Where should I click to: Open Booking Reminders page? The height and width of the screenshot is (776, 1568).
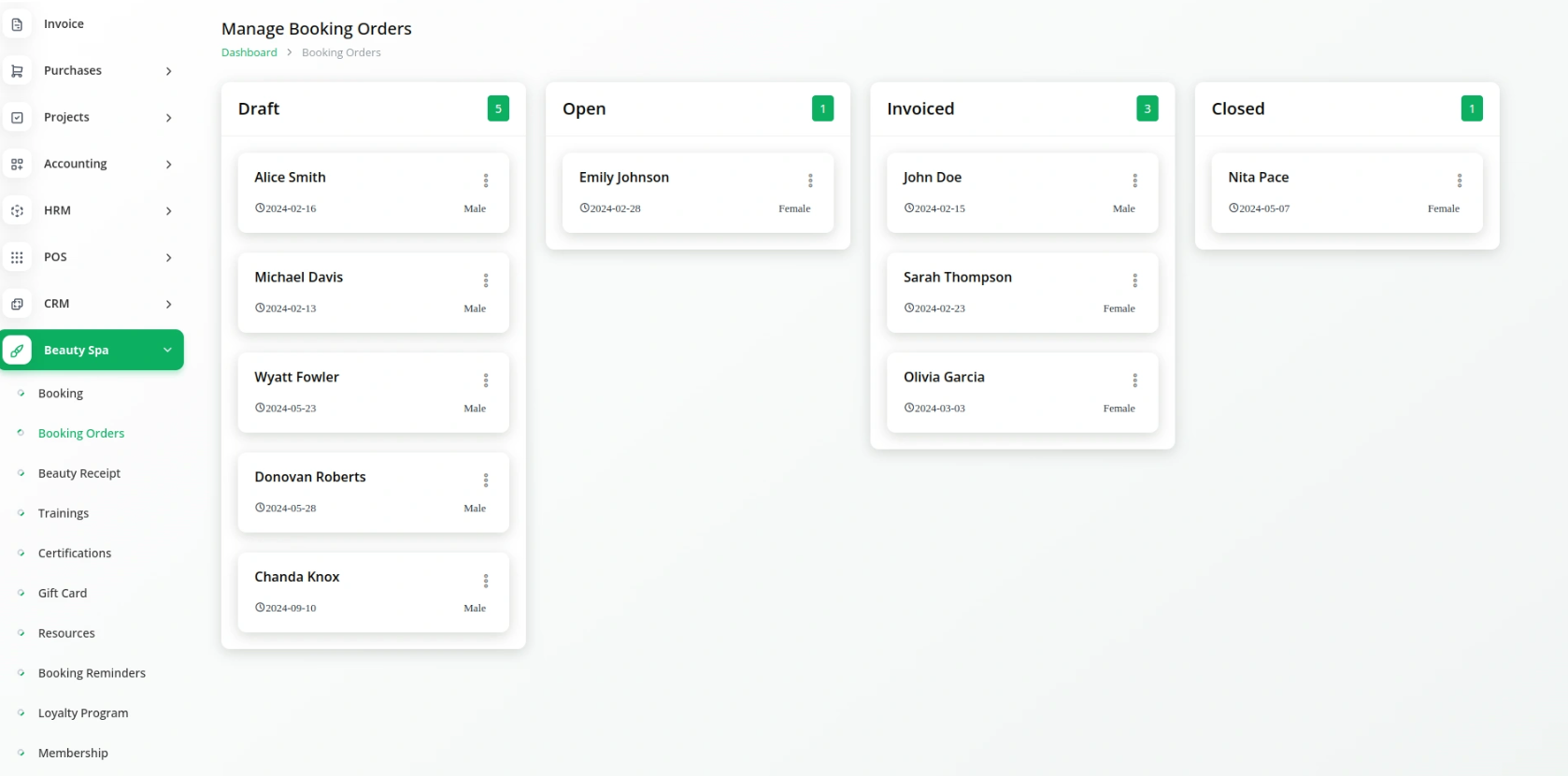[x=92, y=673]
